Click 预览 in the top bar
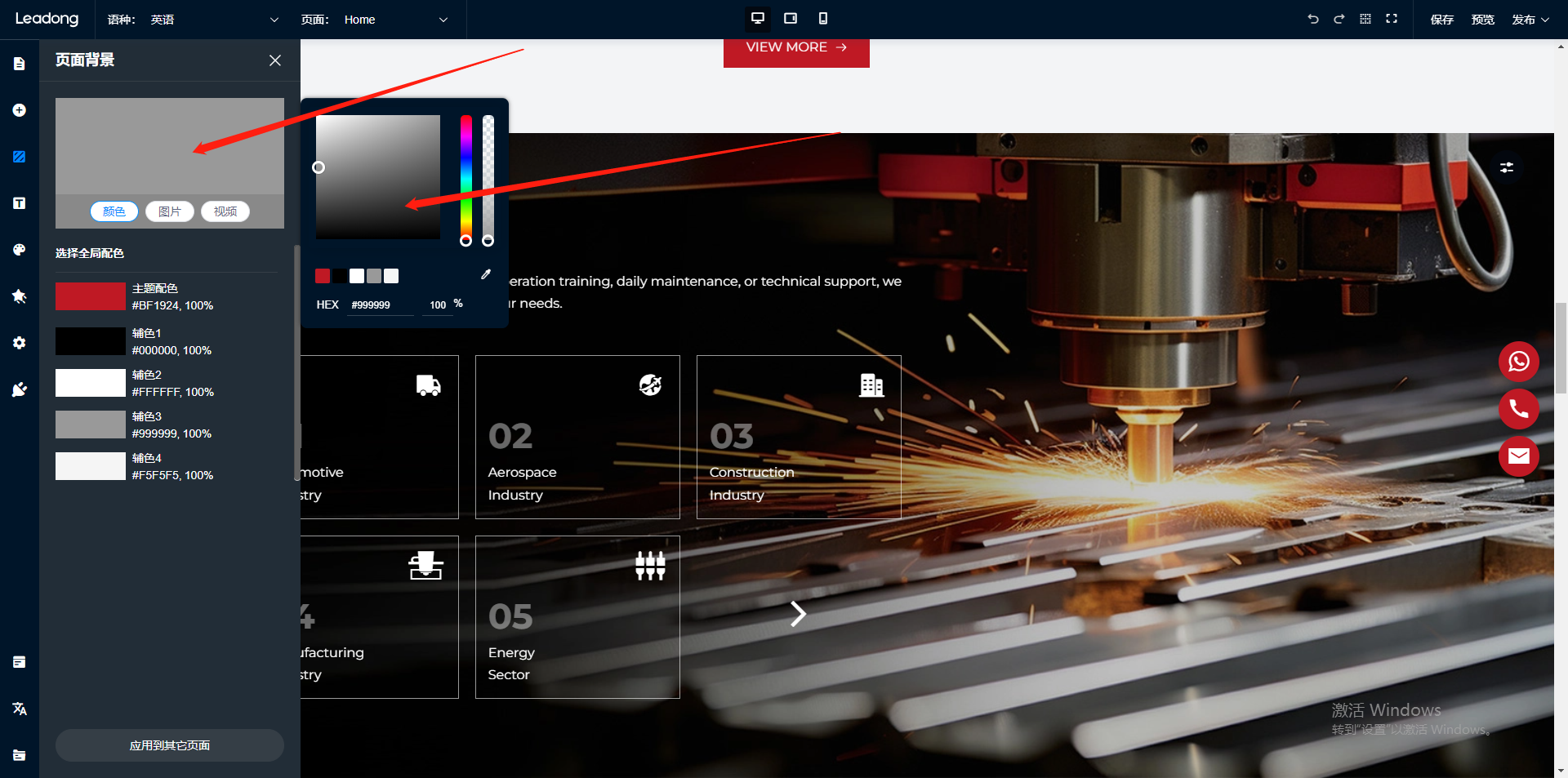Screen dimensions: 1568x778 coord(1482,20)
